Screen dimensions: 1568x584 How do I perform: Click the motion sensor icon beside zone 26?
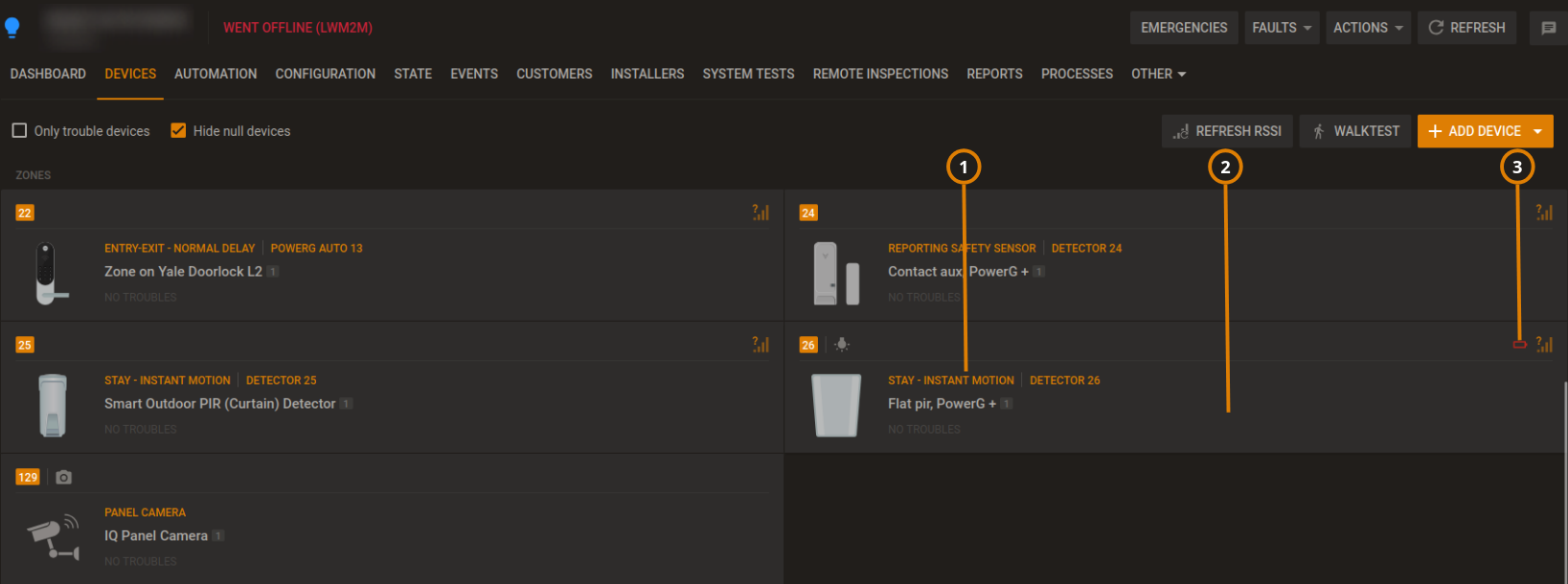point(842,345)
